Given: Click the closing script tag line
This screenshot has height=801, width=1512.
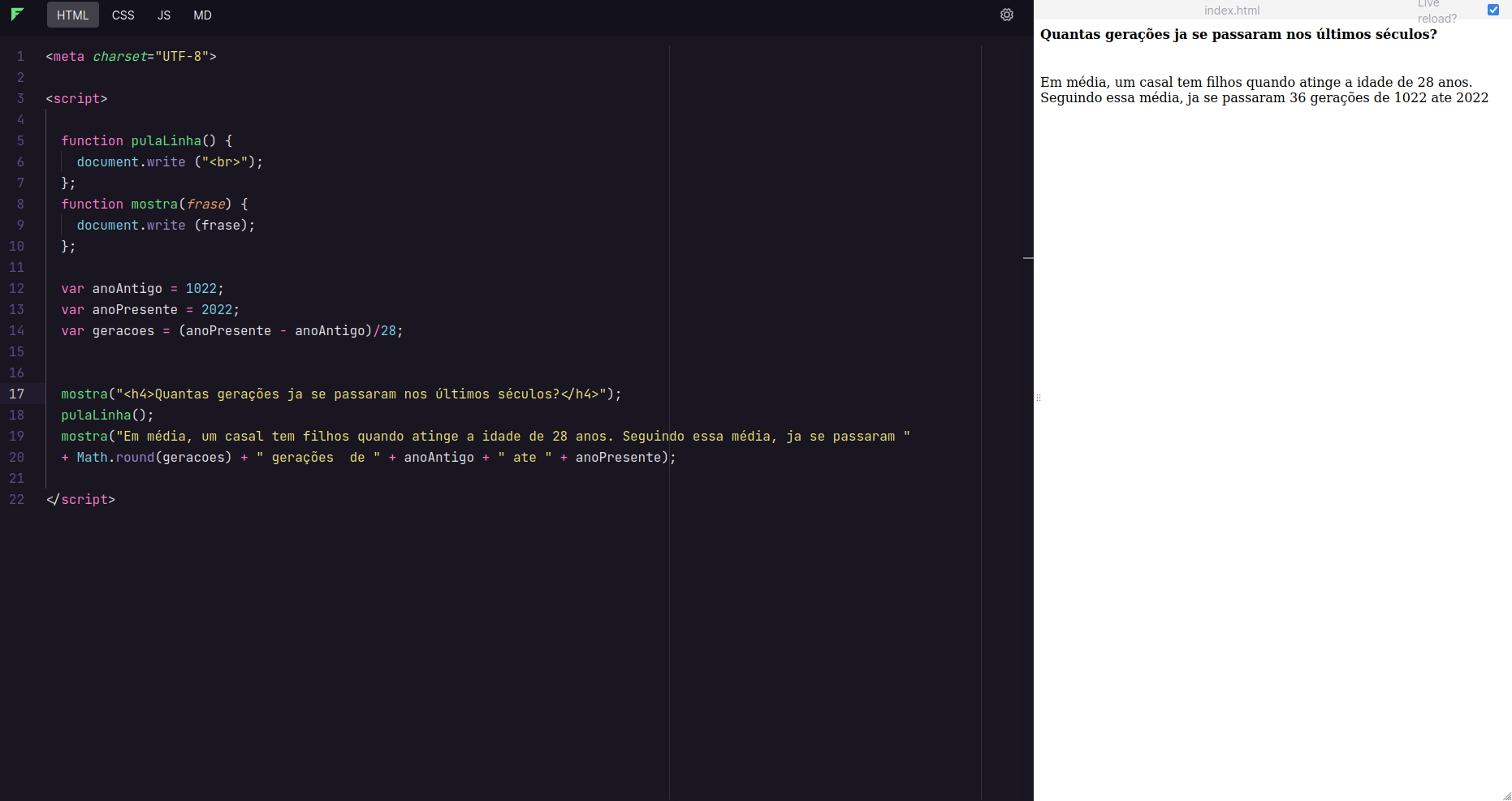Looking at the screenshot, I should (81, 499).
